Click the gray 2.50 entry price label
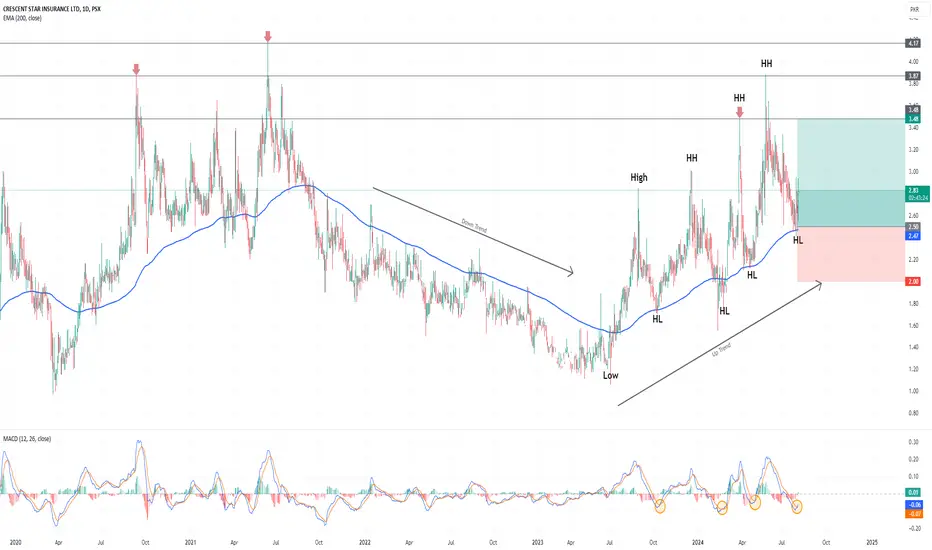932x550 pixels. coord(913,227)
